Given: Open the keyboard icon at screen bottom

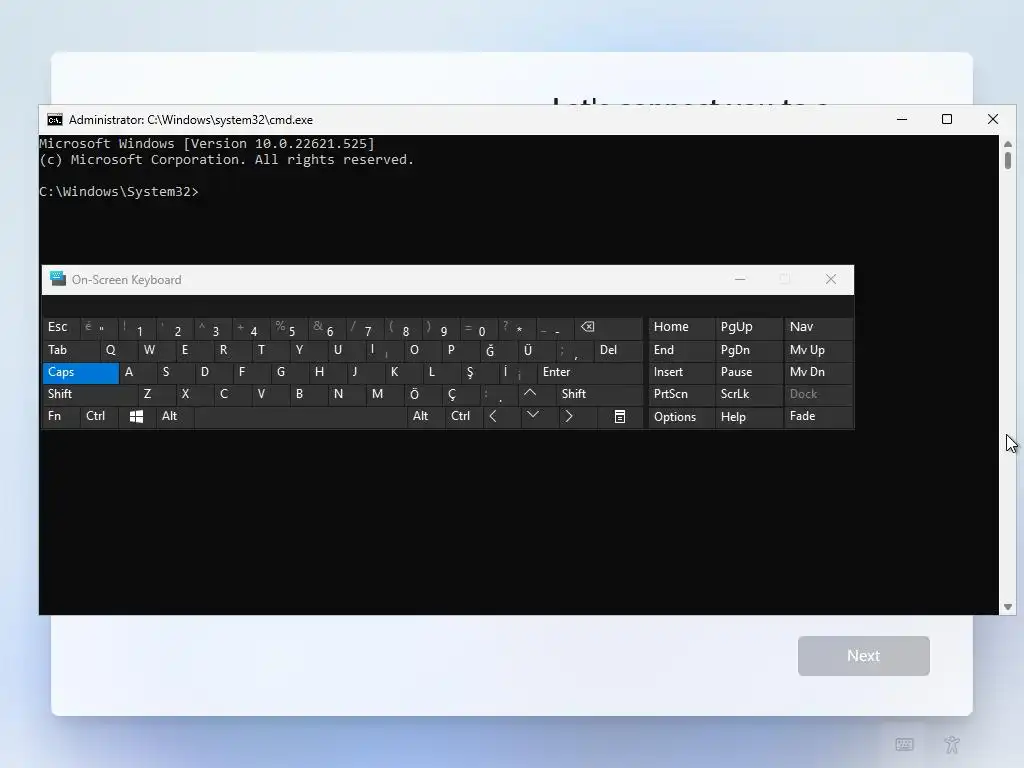Looking at the screenshot, I should point(904,744).
